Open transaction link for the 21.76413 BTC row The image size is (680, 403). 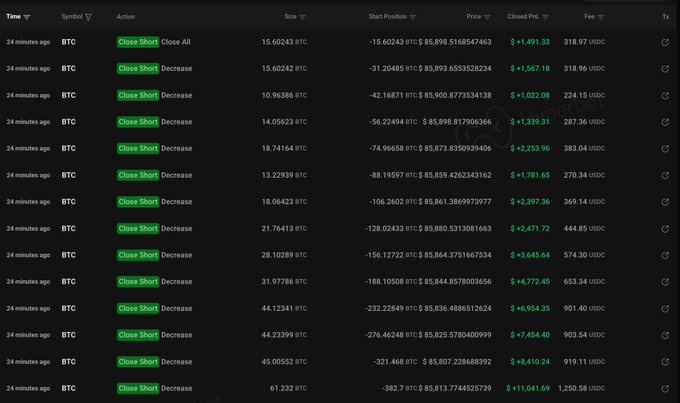665,229
